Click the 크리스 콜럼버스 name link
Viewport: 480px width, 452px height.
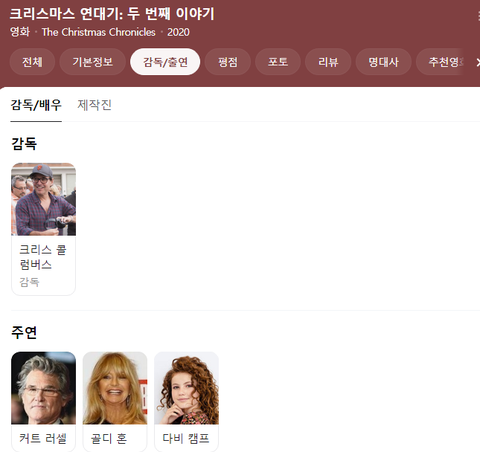coord(43,257)
